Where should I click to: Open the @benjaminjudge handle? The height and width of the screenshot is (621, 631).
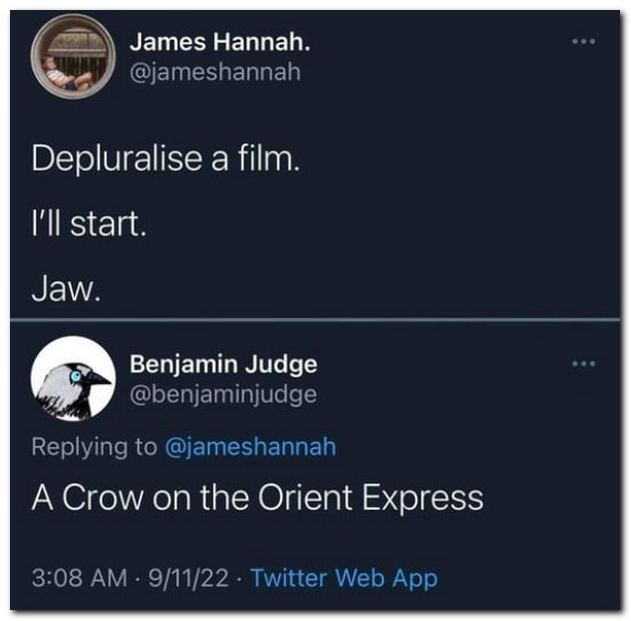[223, 394]
